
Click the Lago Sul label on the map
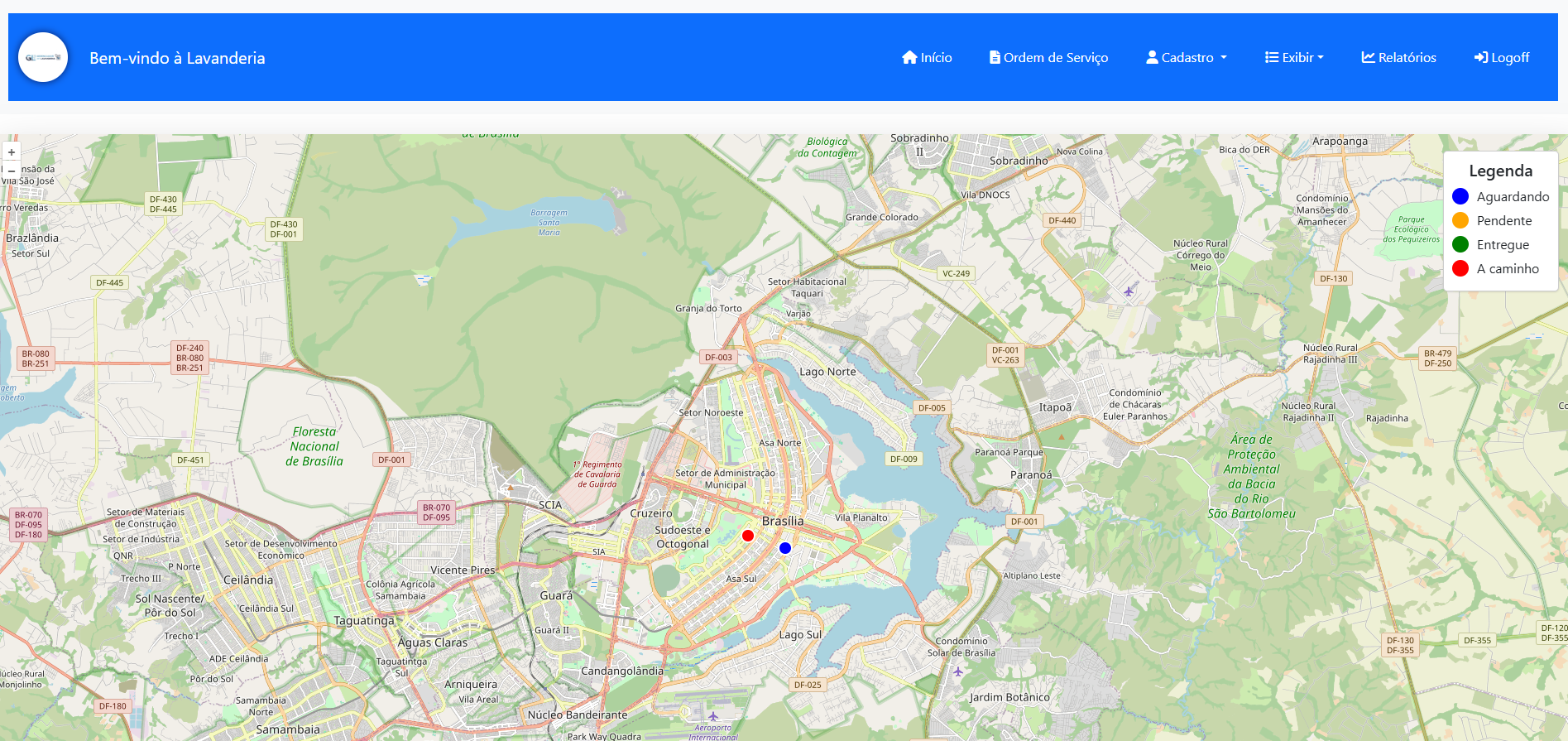pyautogui.click(x=800, y=634)
